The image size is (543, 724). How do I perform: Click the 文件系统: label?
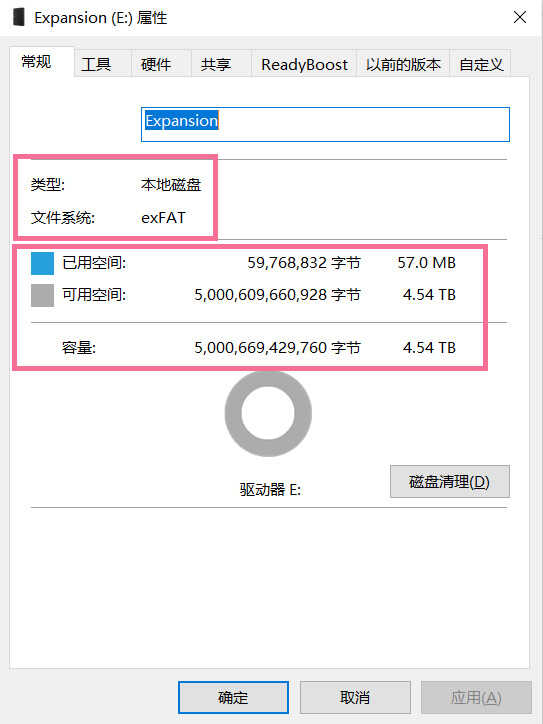(63, 217)
